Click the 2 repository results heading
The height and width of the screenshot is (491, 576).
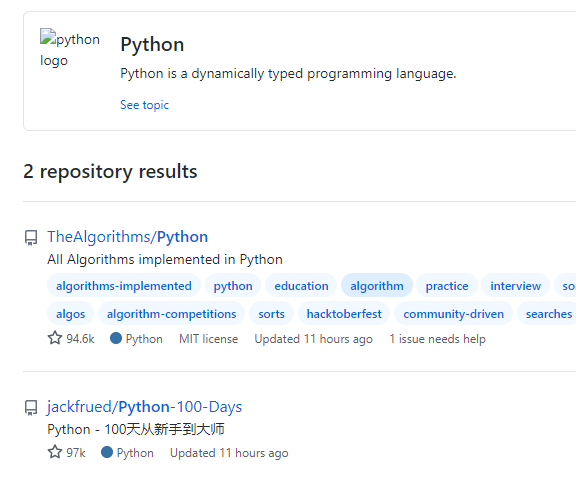click(x=110, y=172)
